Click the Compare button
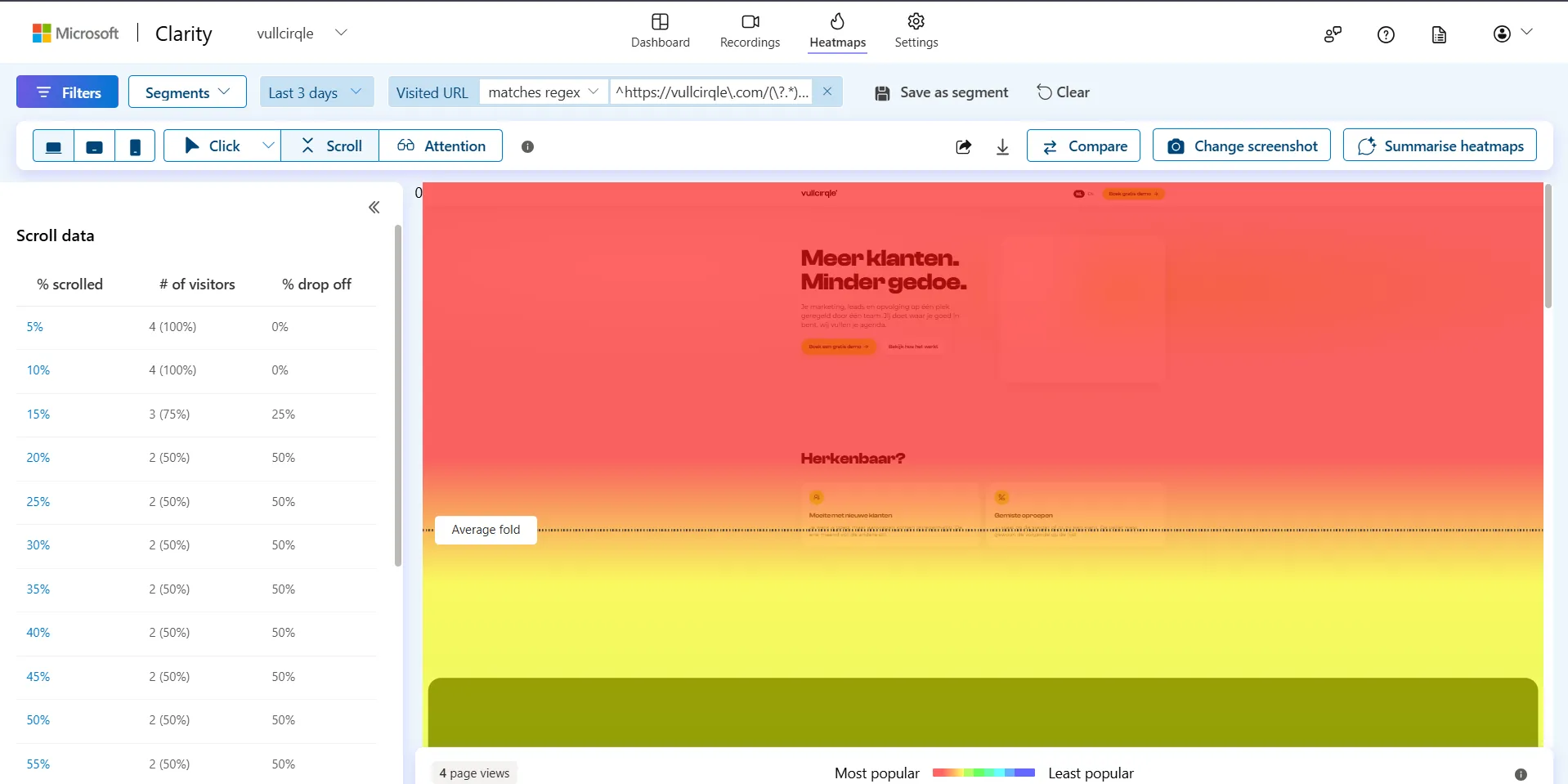This screenshot has width=1568, height=784. click(x=1083, y=146)
